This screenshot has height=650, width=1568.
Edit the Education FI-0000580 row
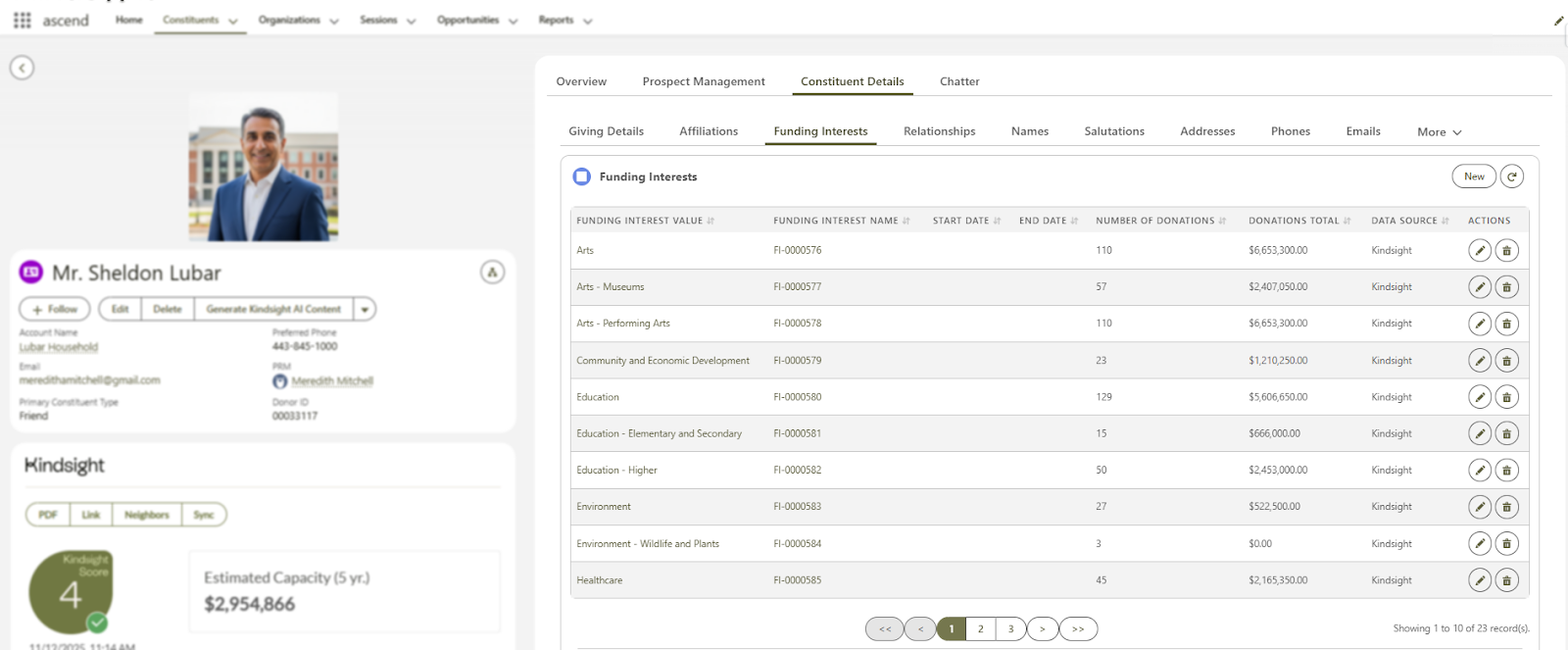[x=1480, y=397]
